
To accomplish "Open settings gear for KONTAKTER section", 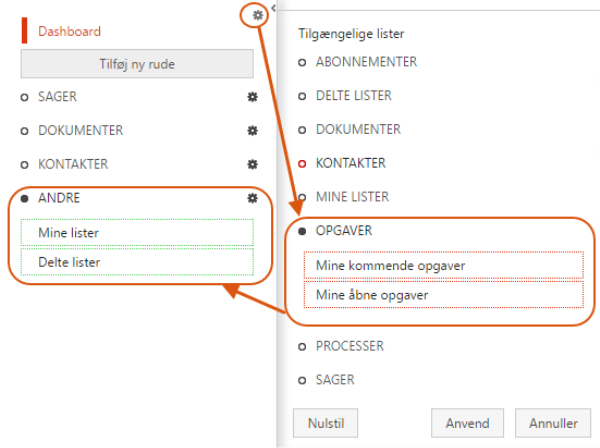I will [x=253, y=164].
